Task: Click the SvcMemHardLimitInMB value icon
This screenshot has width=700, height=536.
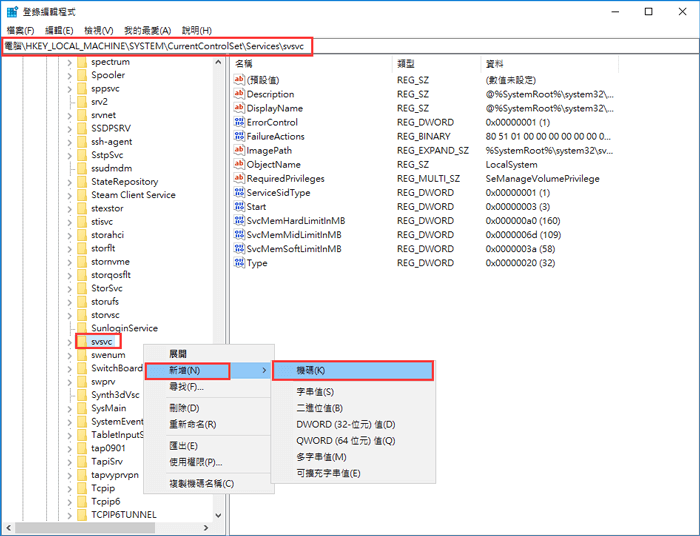Action: pyautogui.click(x=239, y=220)
